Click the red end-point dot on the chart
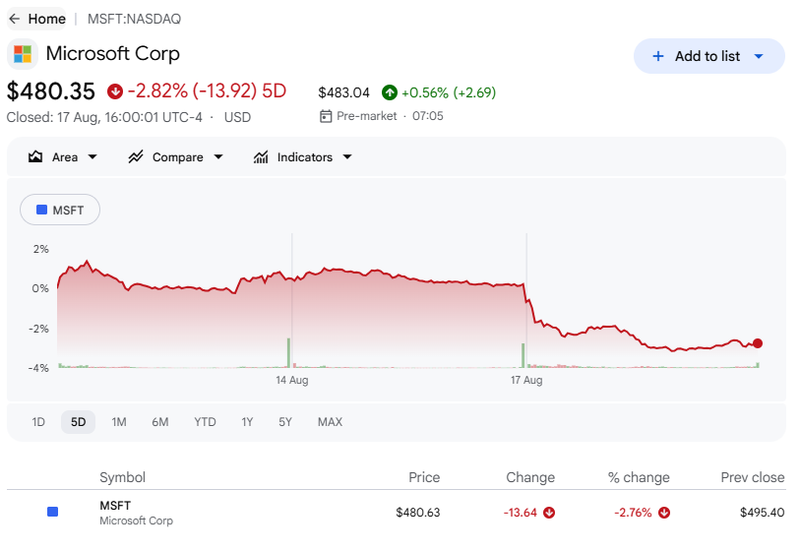Screen dimensions: 800x549 [758, 343]
